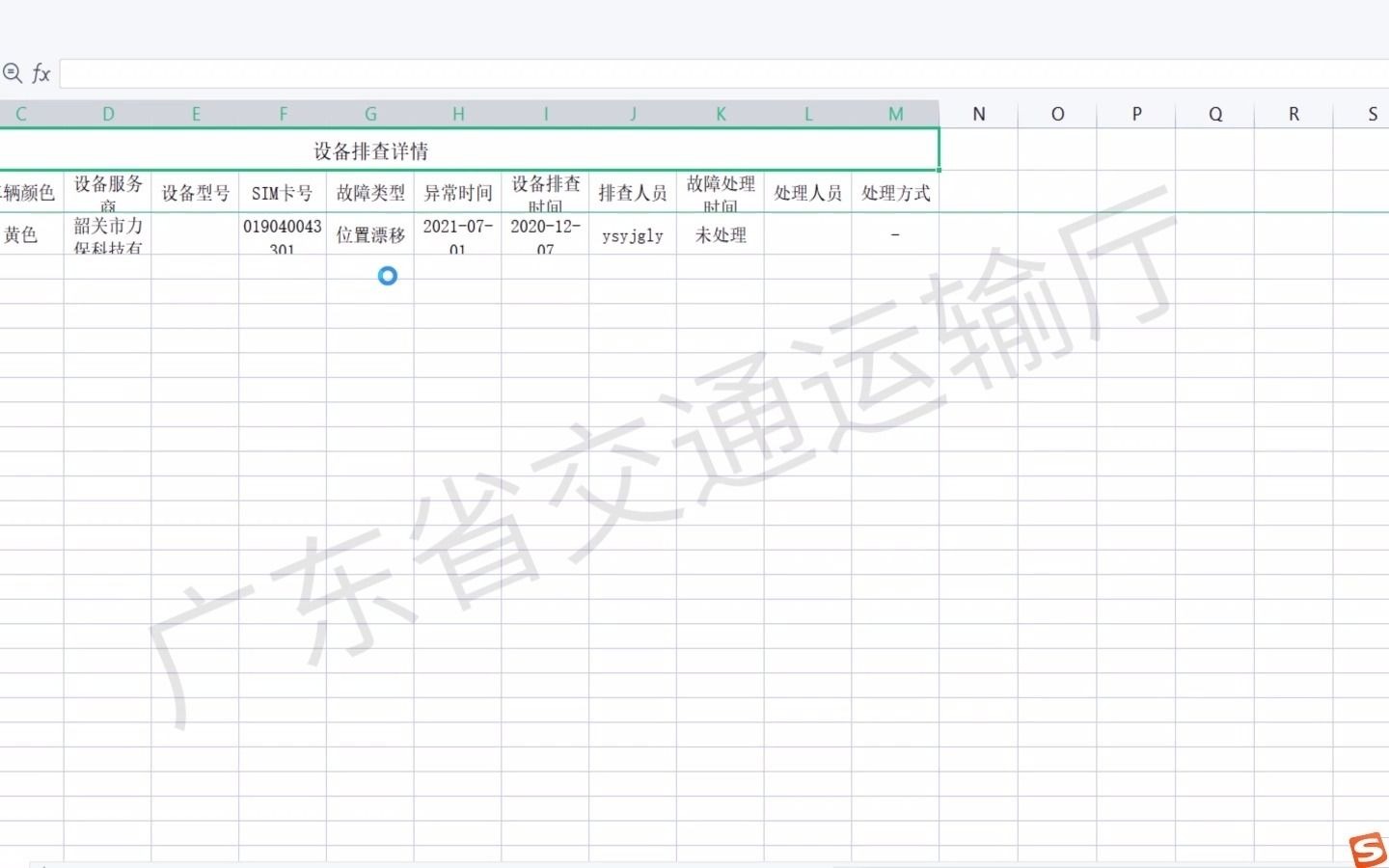Click the fx insert function icon
This screenshot has height=868, width=1389.
point(41,73)
